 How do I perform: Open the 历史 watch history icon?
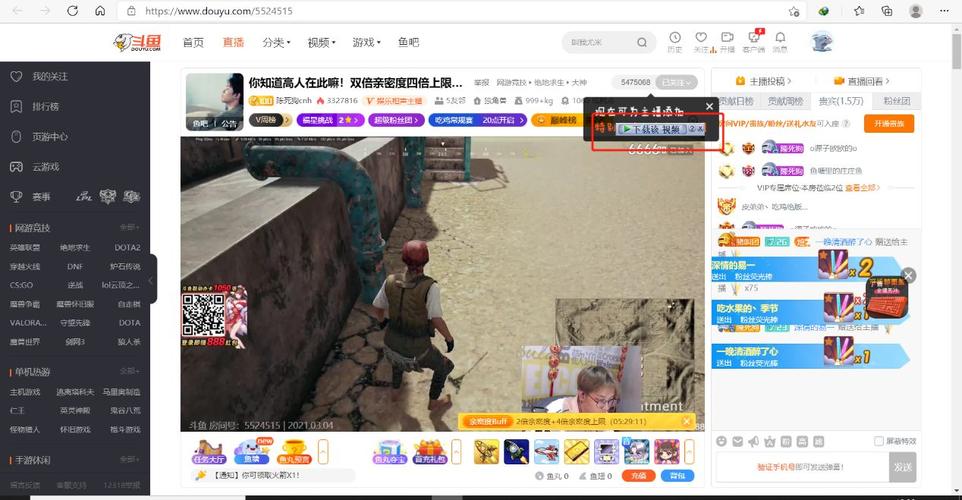675,41
